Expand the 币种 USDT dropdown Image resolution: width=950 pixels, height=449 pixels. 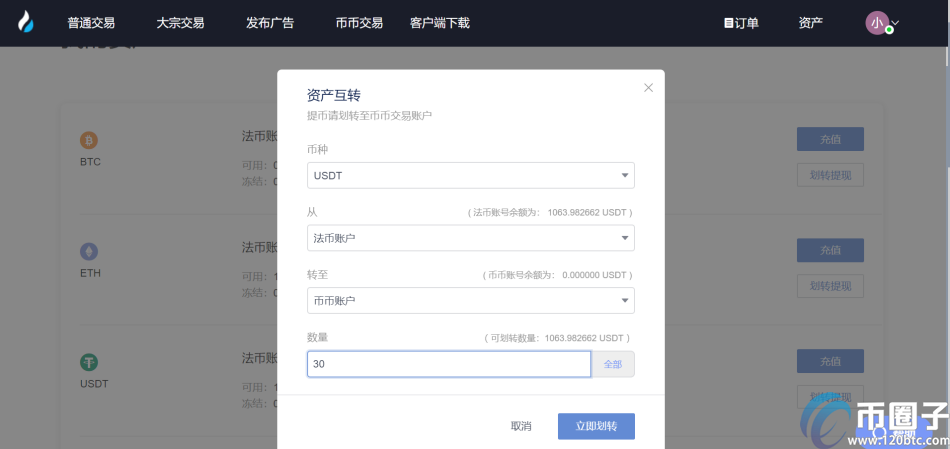point(470,176)
